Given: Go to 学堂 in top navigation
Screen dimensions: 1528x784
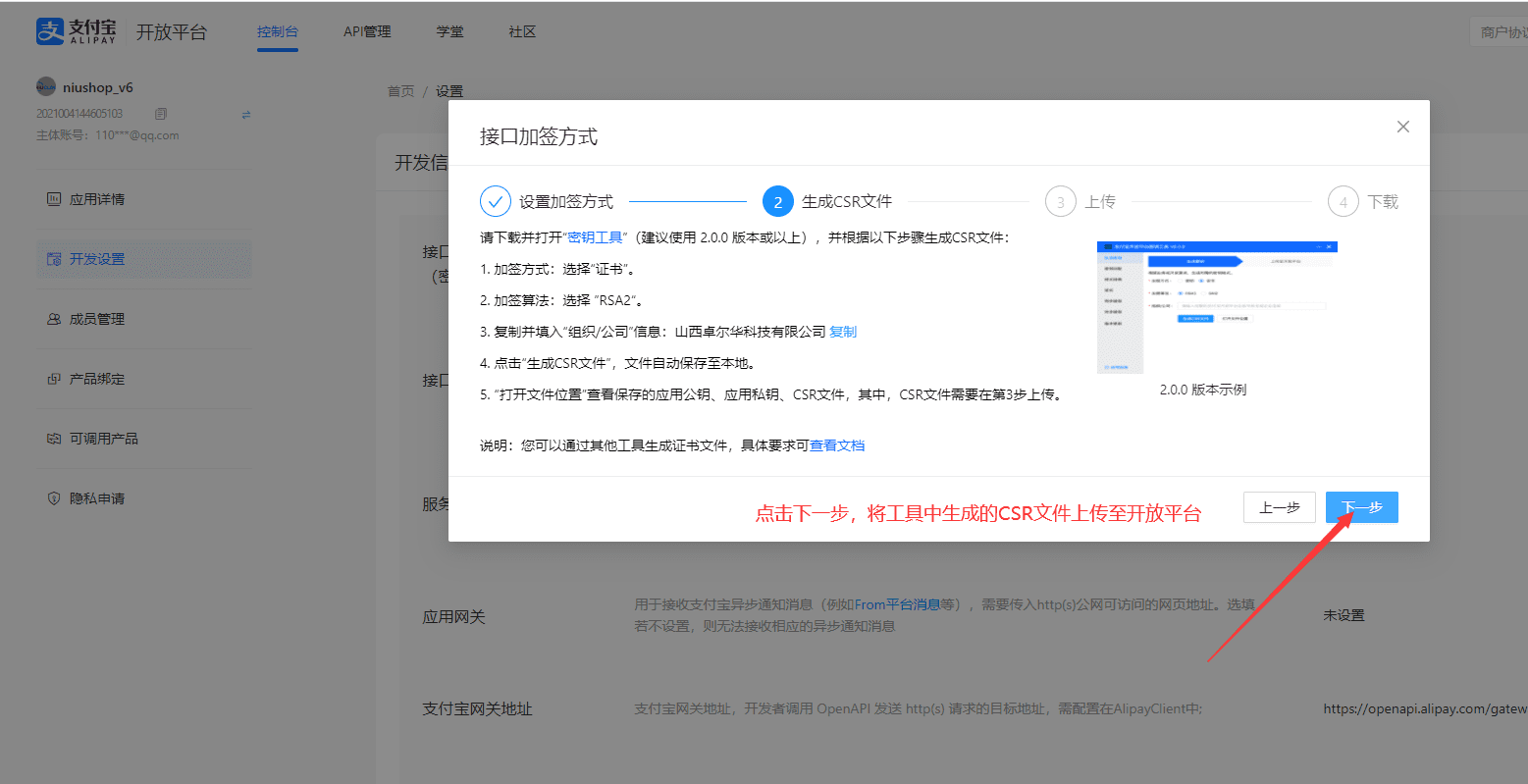Looking at the screenshot, I should tap(449, 31).
